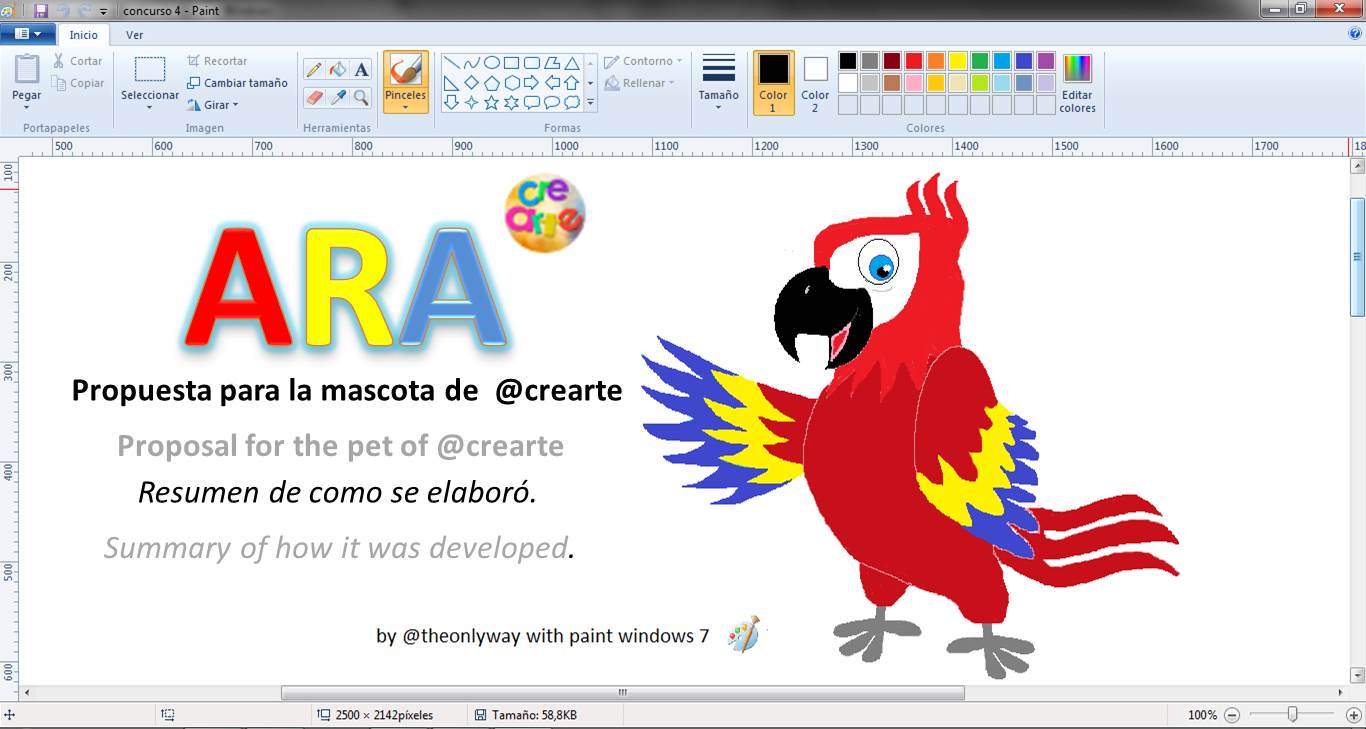Choose the rounded rectangle shape
This screenshot has width=1366, height=729.
532,62
